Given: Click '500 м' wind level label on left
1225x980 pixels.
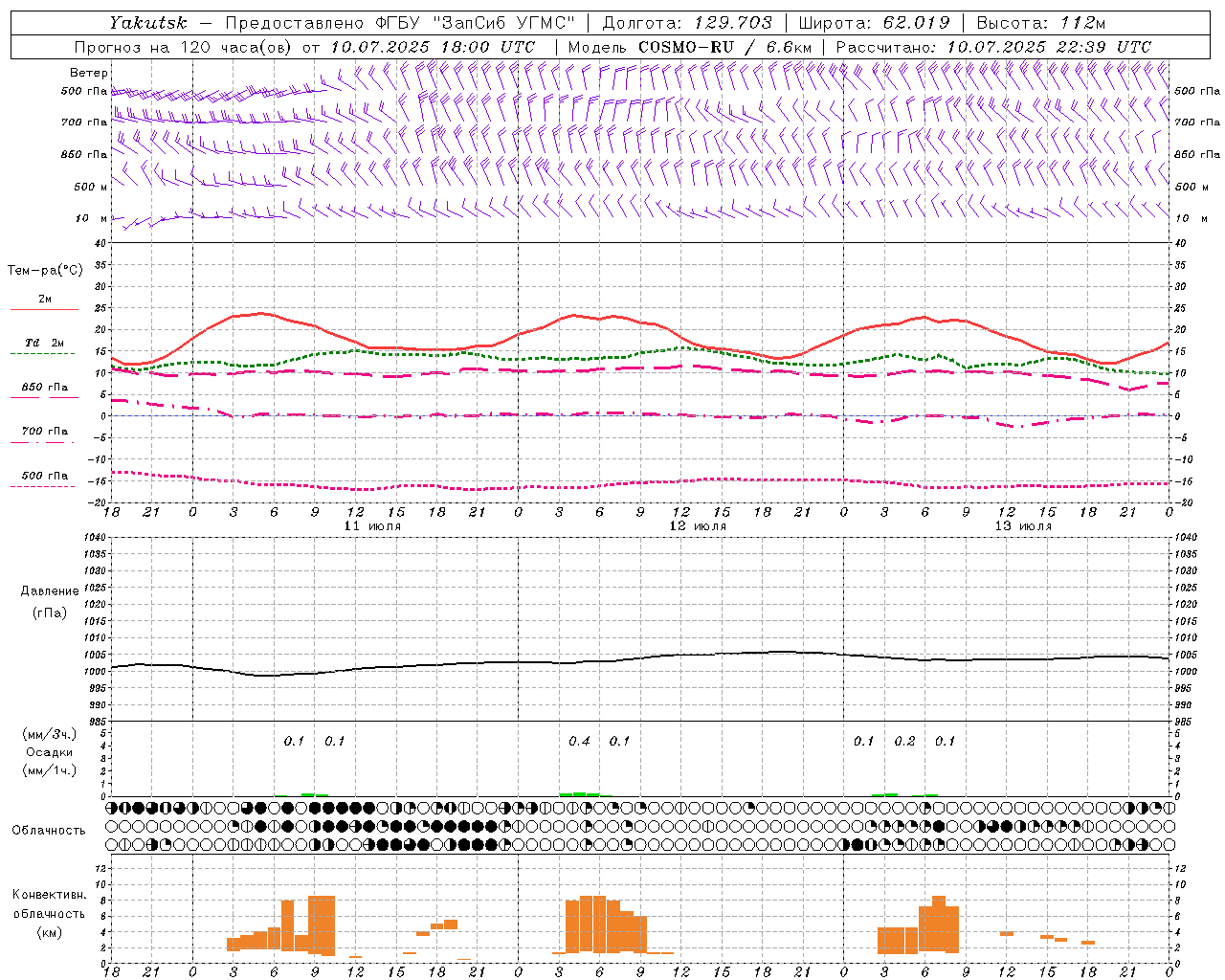Looking at the screenshot, I should point(91,187).
